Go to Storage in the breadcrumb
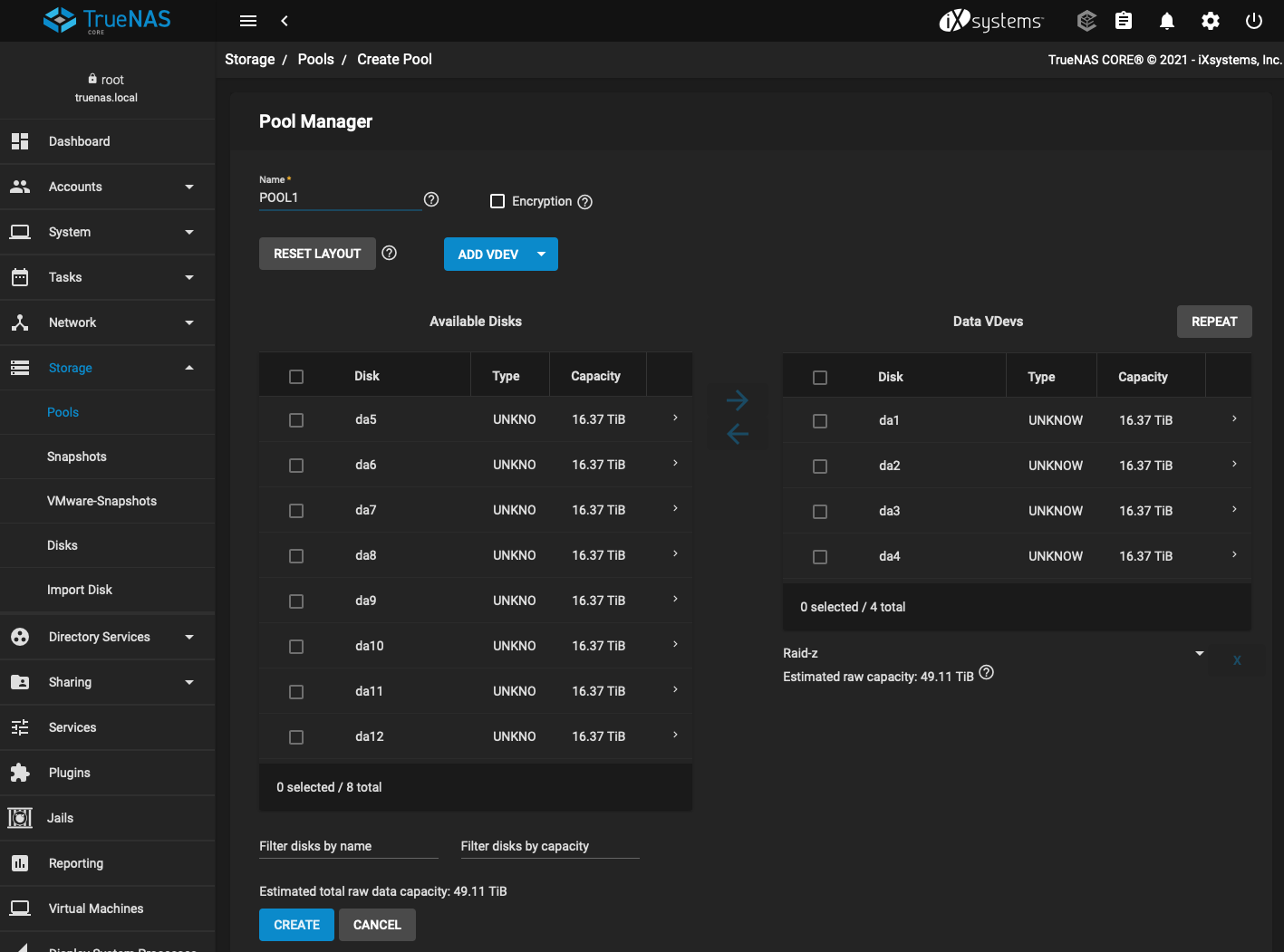Image resolution: width=1284 pixels, height=952 pixels. 250,59
